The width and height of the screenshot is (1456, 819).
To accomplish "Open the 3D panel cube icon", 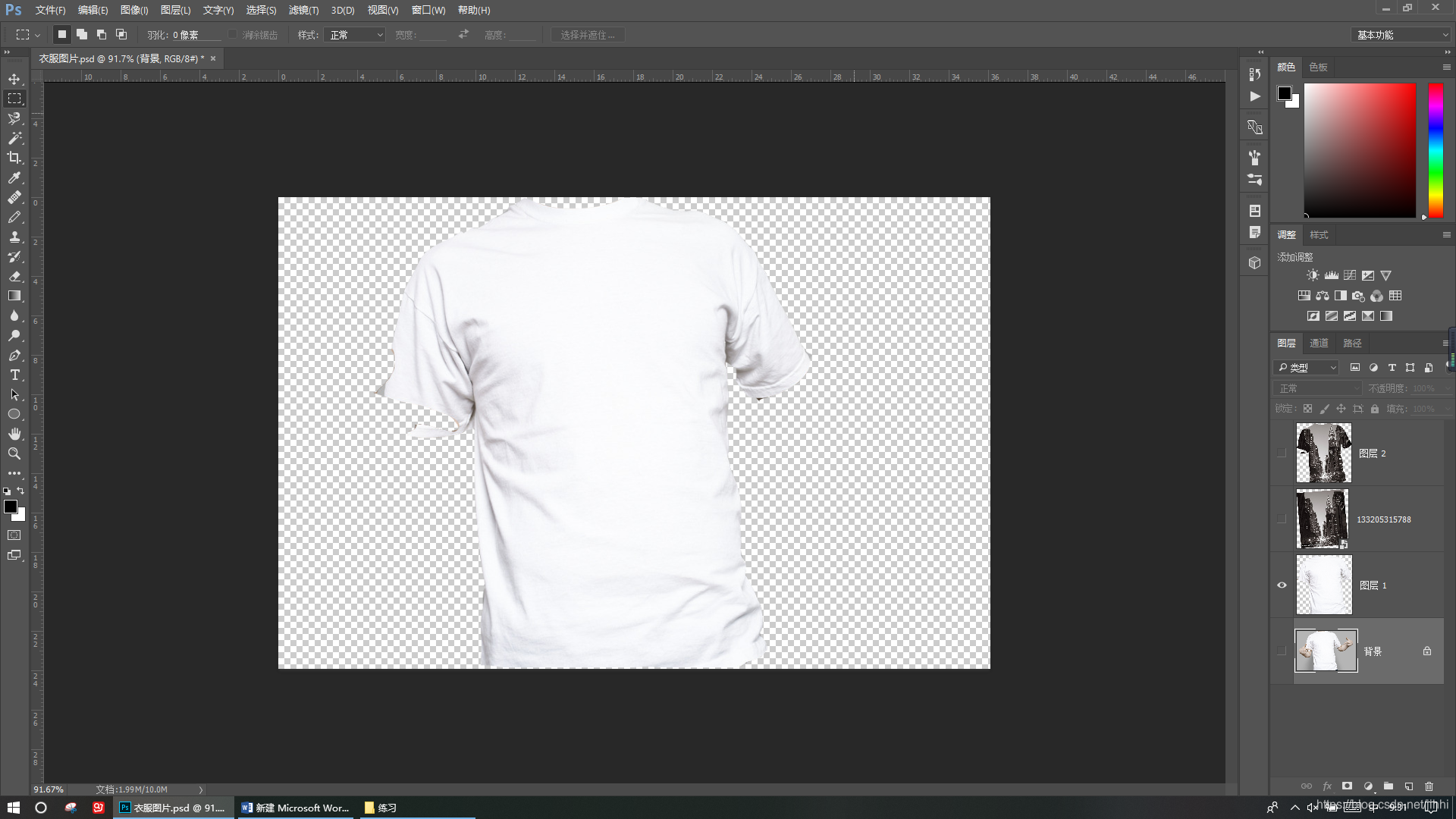I will pyautogui.click(x=1255, y=262).
